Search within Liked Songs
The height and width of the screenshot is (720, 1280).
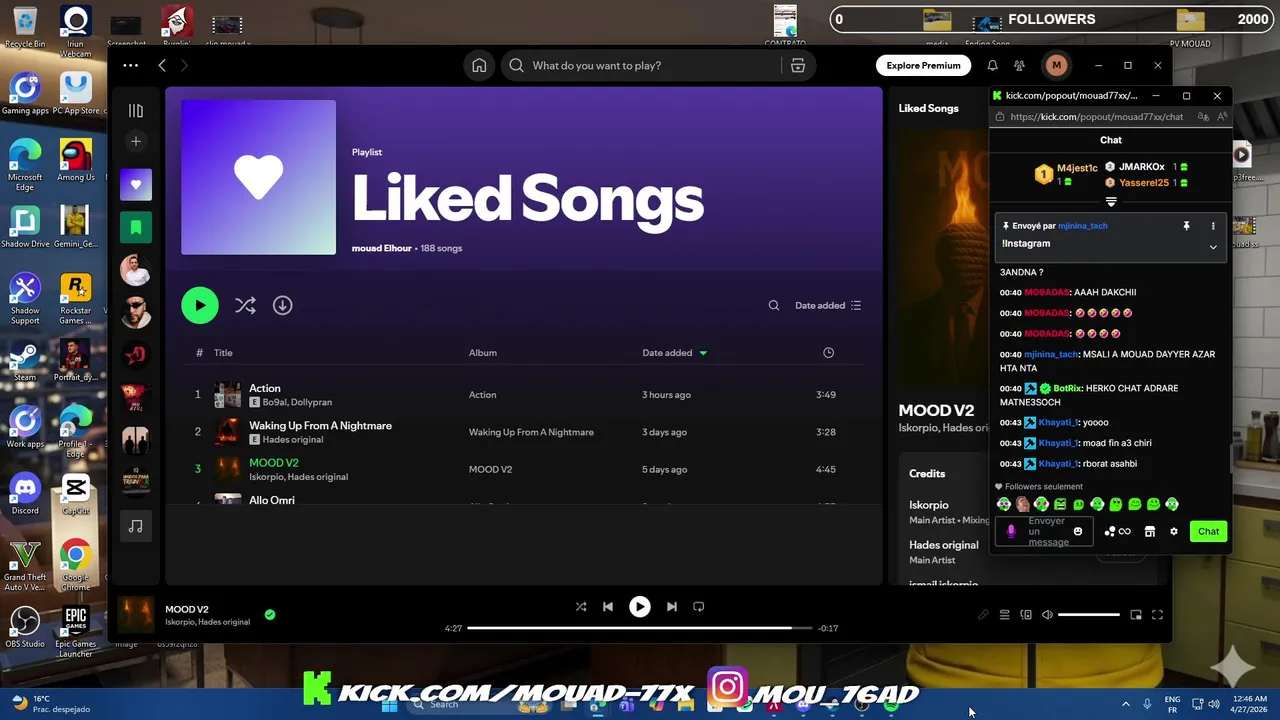773,305
